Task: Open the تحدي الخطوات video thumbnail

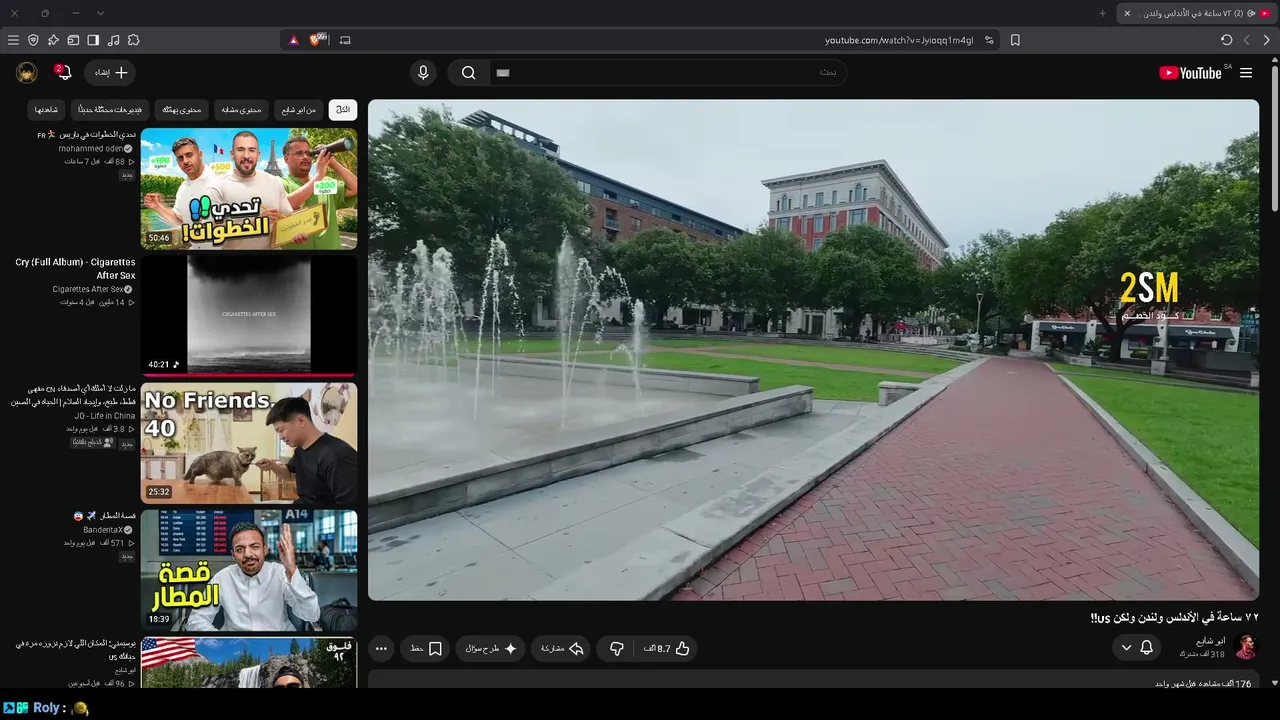Action: 249,188
